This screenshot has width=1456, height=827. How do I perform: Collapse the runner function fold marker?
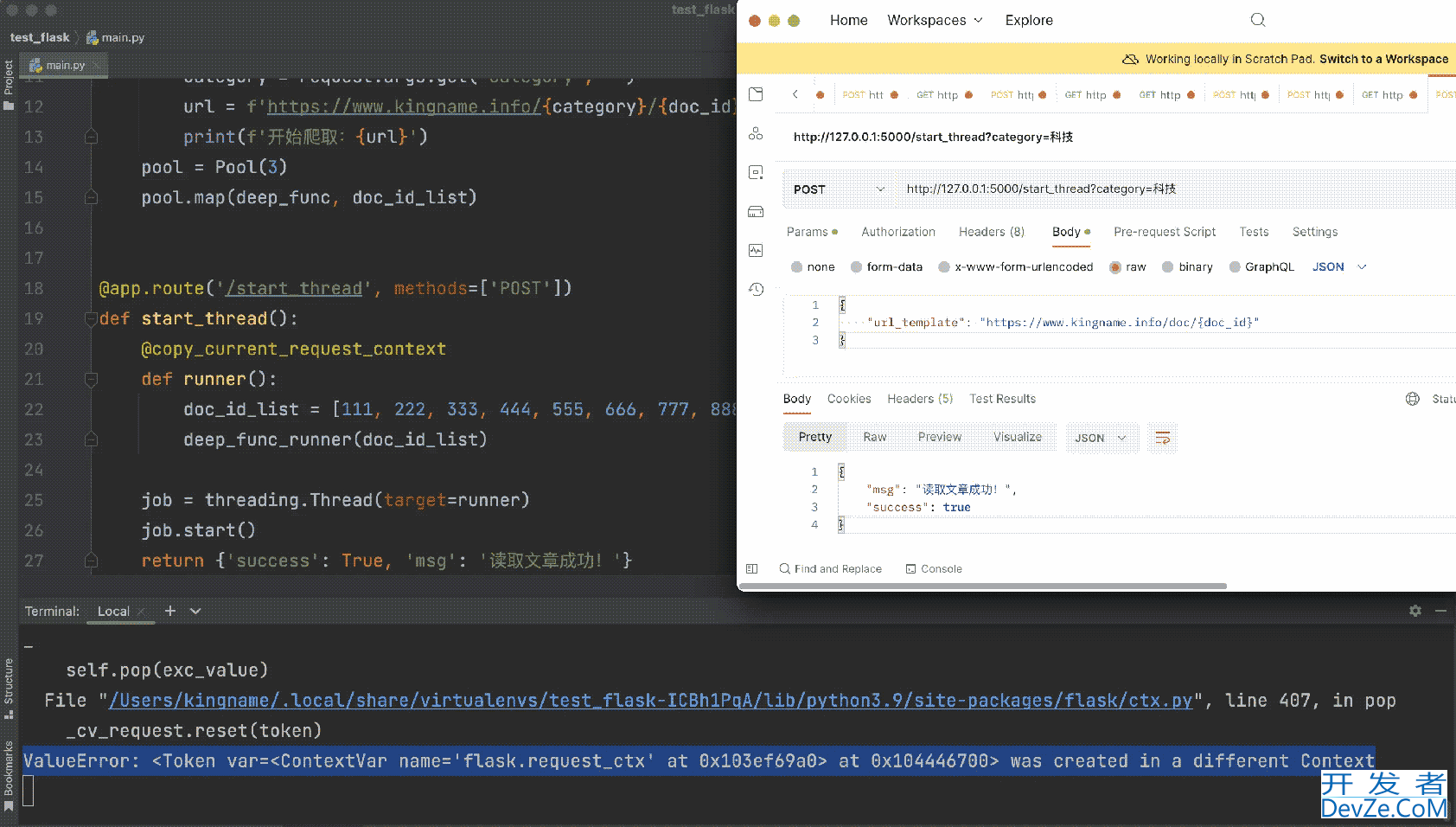click(x=91, y=379)
